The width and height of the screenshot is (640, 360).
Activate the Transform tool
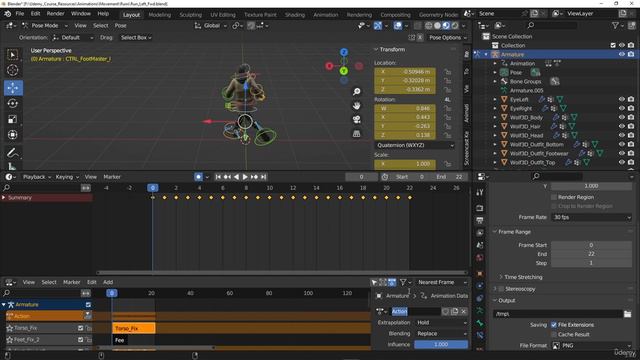(13, 135)
